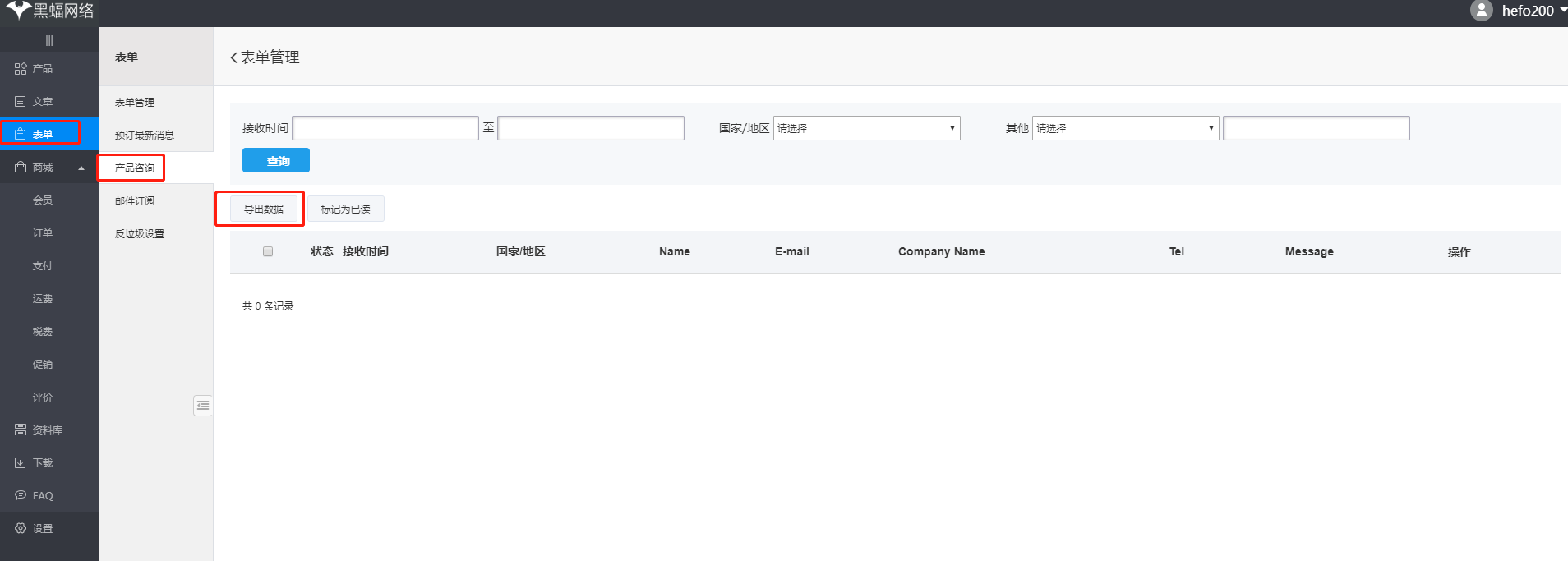Click the 资料库 library icon in sidebar
The image size is (1568, 561).
(21, 430)
